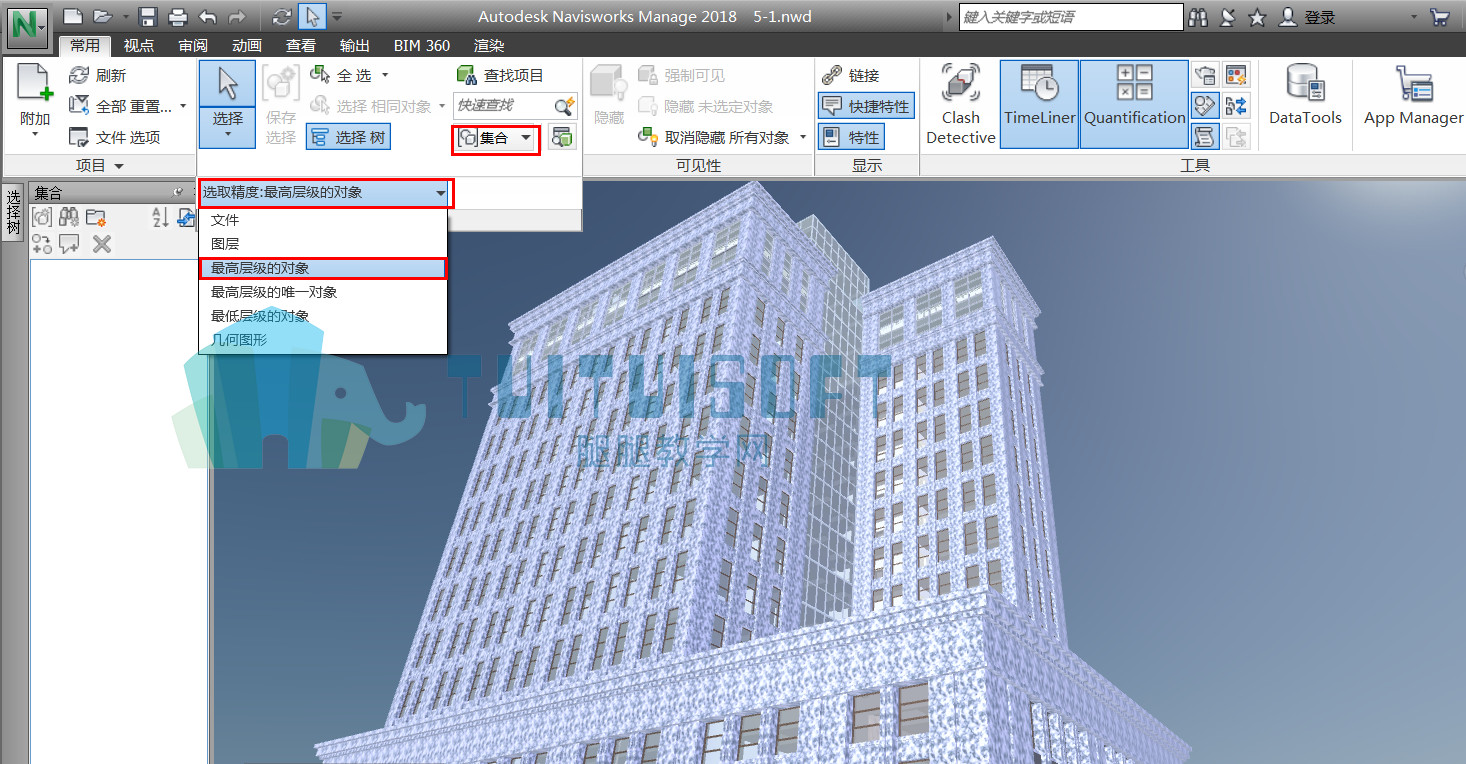This screenshot has height=764, width=1466.
Task: Open the 取消隐藏 所有对象 dropdown arrow
Action: (804, 137)
